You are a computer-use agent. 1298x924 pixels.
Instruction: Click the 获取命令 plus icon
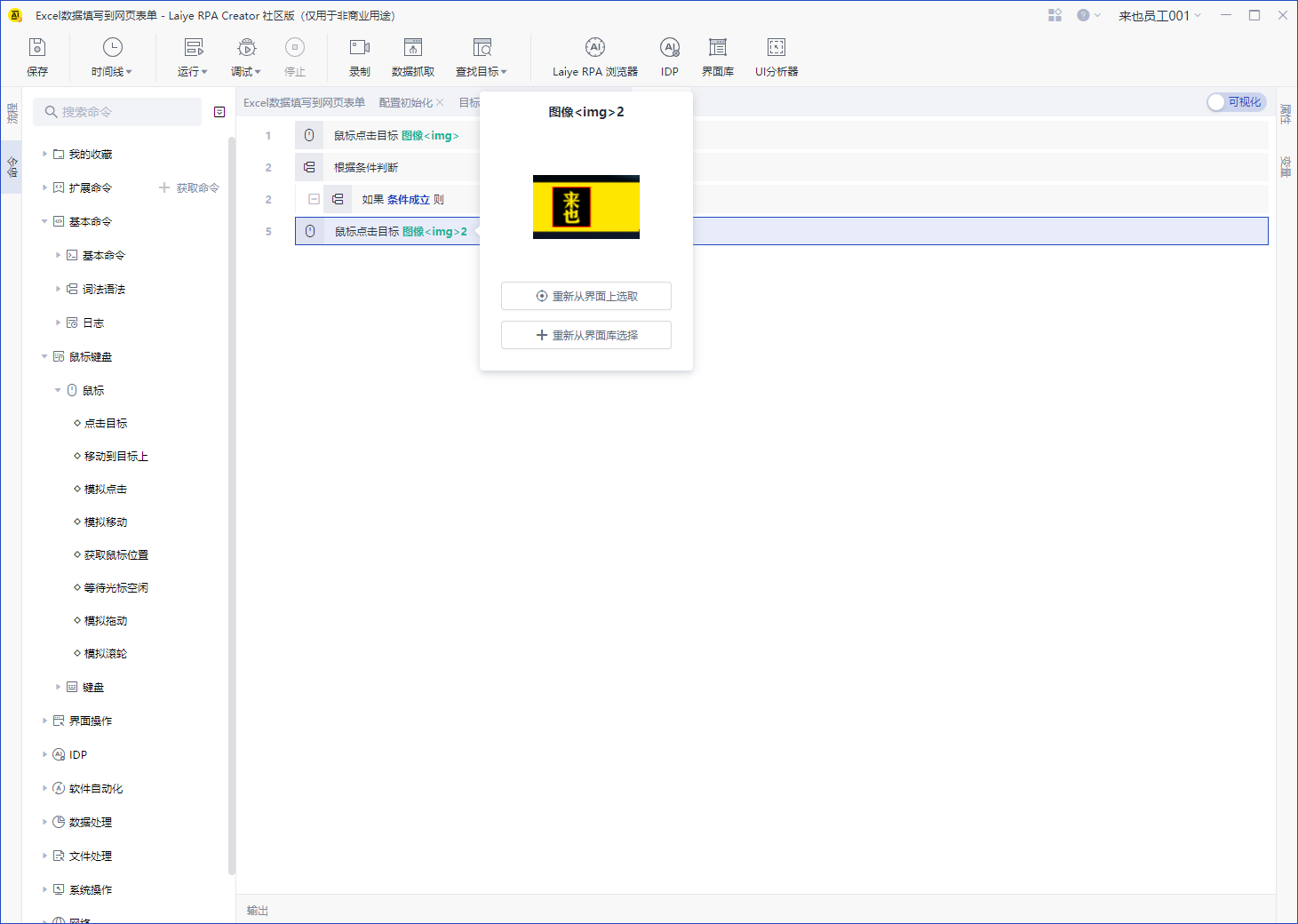(164, 187)
